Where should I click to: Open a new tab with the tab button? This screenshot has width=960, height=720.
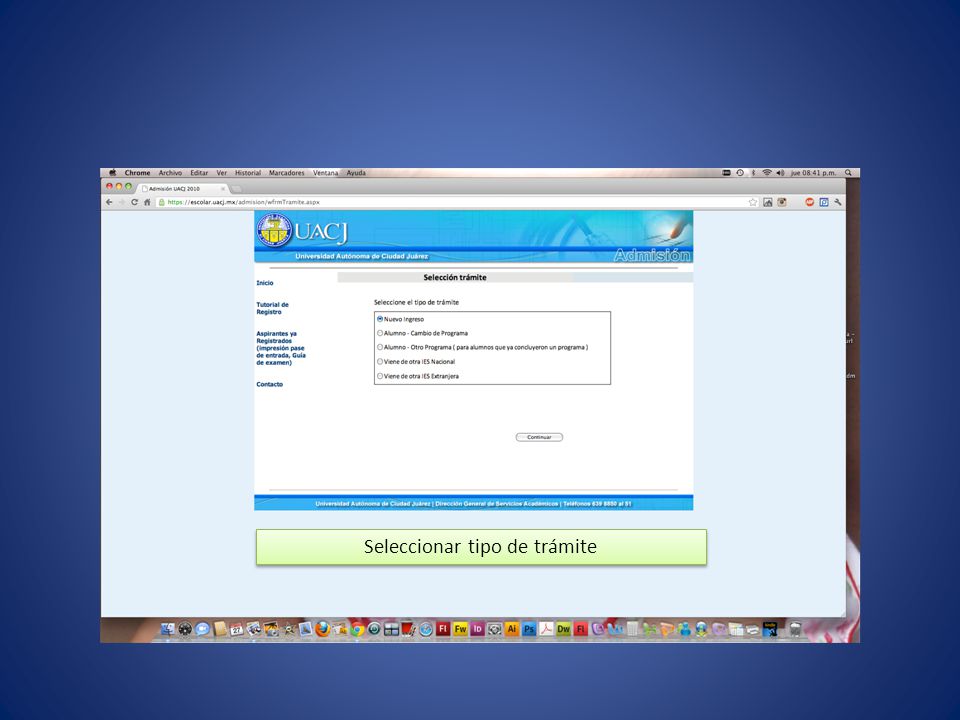click(236, 189)
